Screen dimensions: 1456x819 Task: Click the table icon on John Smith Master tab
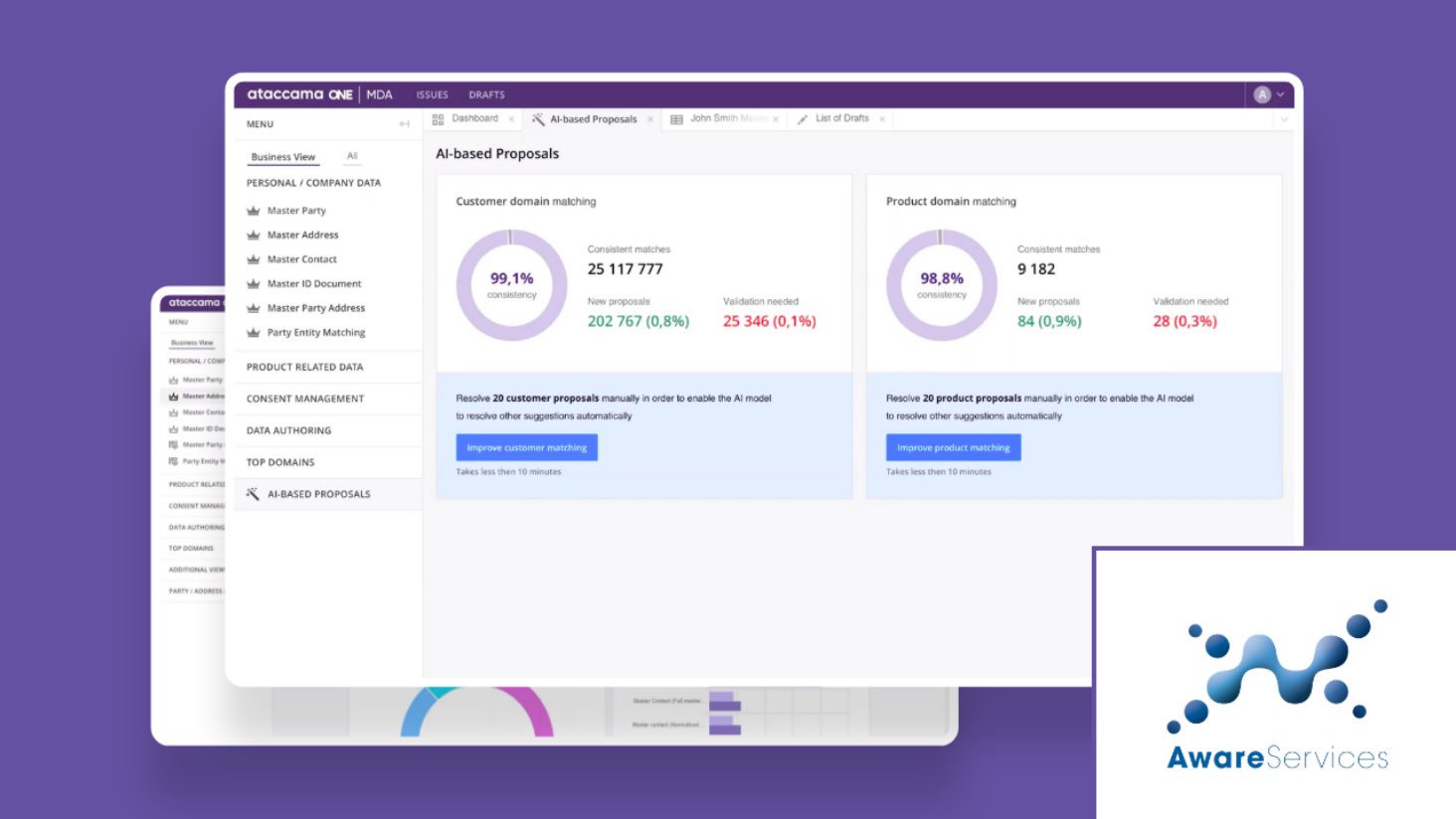pos(678,118)
